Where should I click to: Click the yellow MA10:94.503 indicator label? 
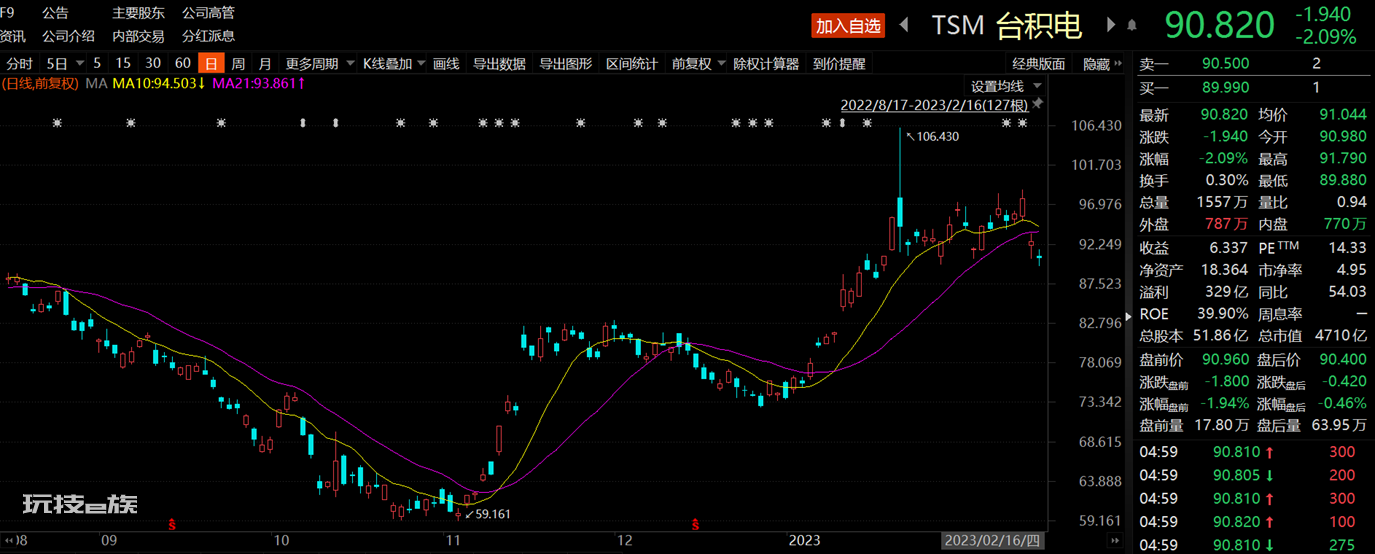pyautogui.click(x=159, y=83)
